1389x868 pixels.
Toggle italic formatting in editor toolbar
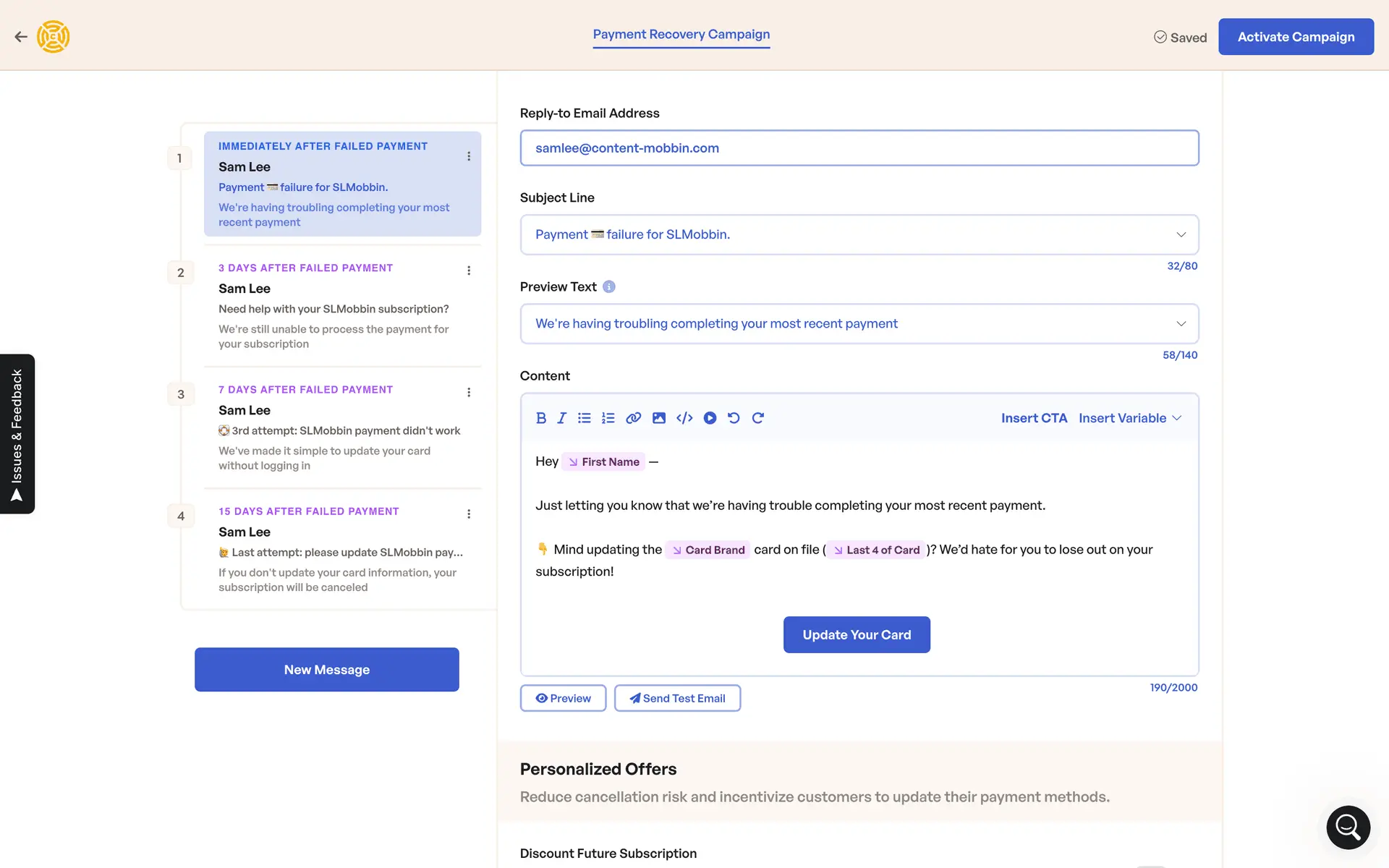click(x=561, y=418)
